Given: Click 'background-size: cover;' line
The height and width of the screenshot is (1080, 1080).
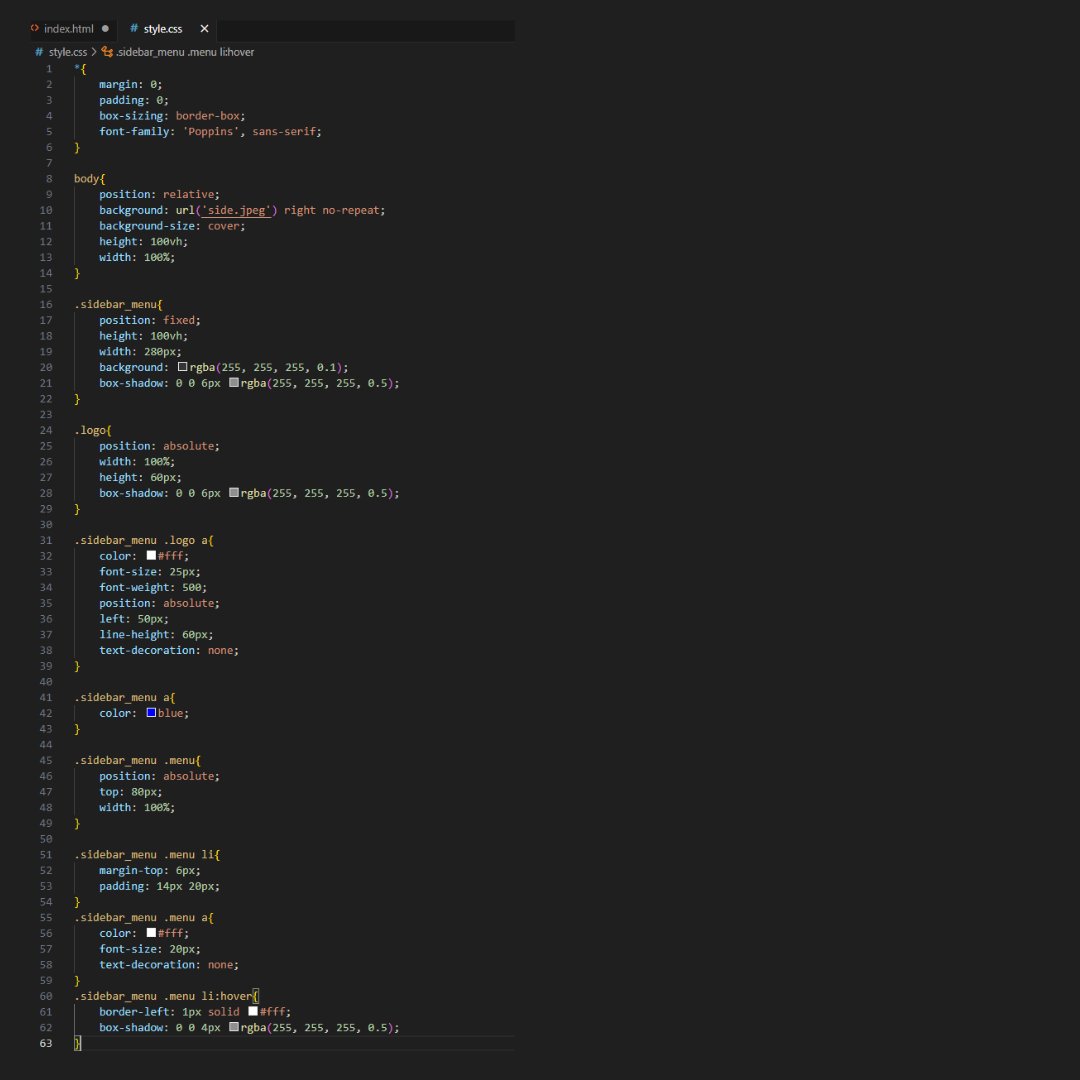Looking at the screenshot, I should 172,226.
